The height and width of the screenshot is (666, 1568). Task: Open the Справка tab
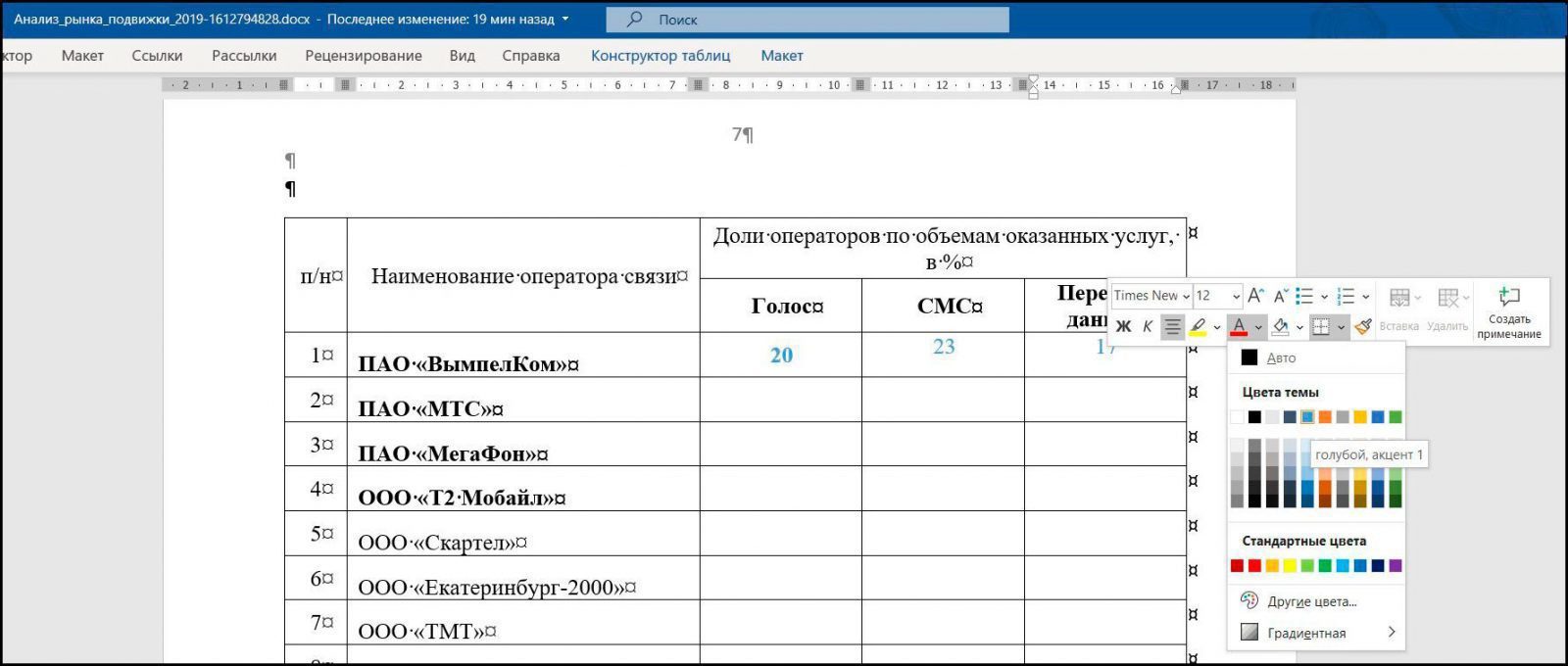point(531,56)
